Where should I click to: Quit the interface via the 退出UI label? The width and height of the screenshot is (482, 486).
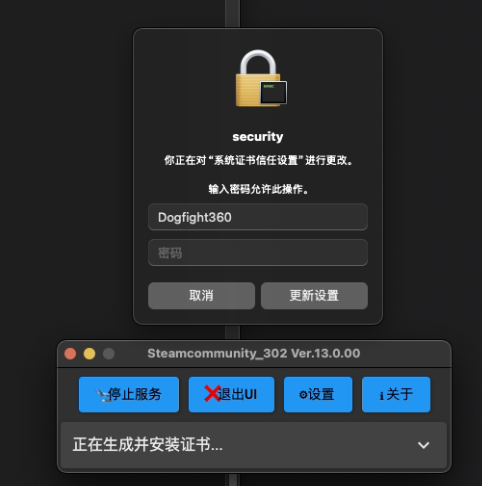237,394
